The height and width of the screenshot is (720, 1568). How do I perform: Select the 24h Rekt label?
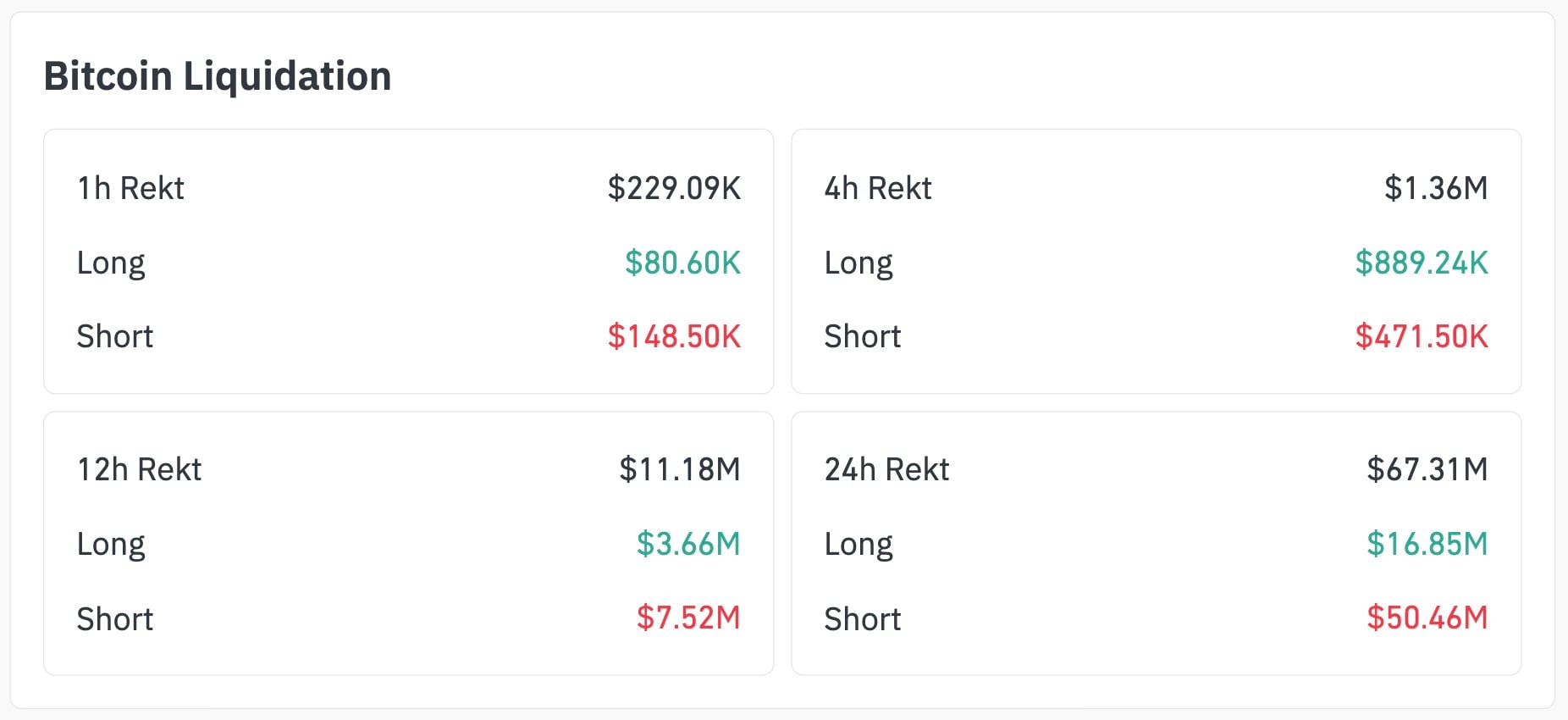click(x=887, y=469)
